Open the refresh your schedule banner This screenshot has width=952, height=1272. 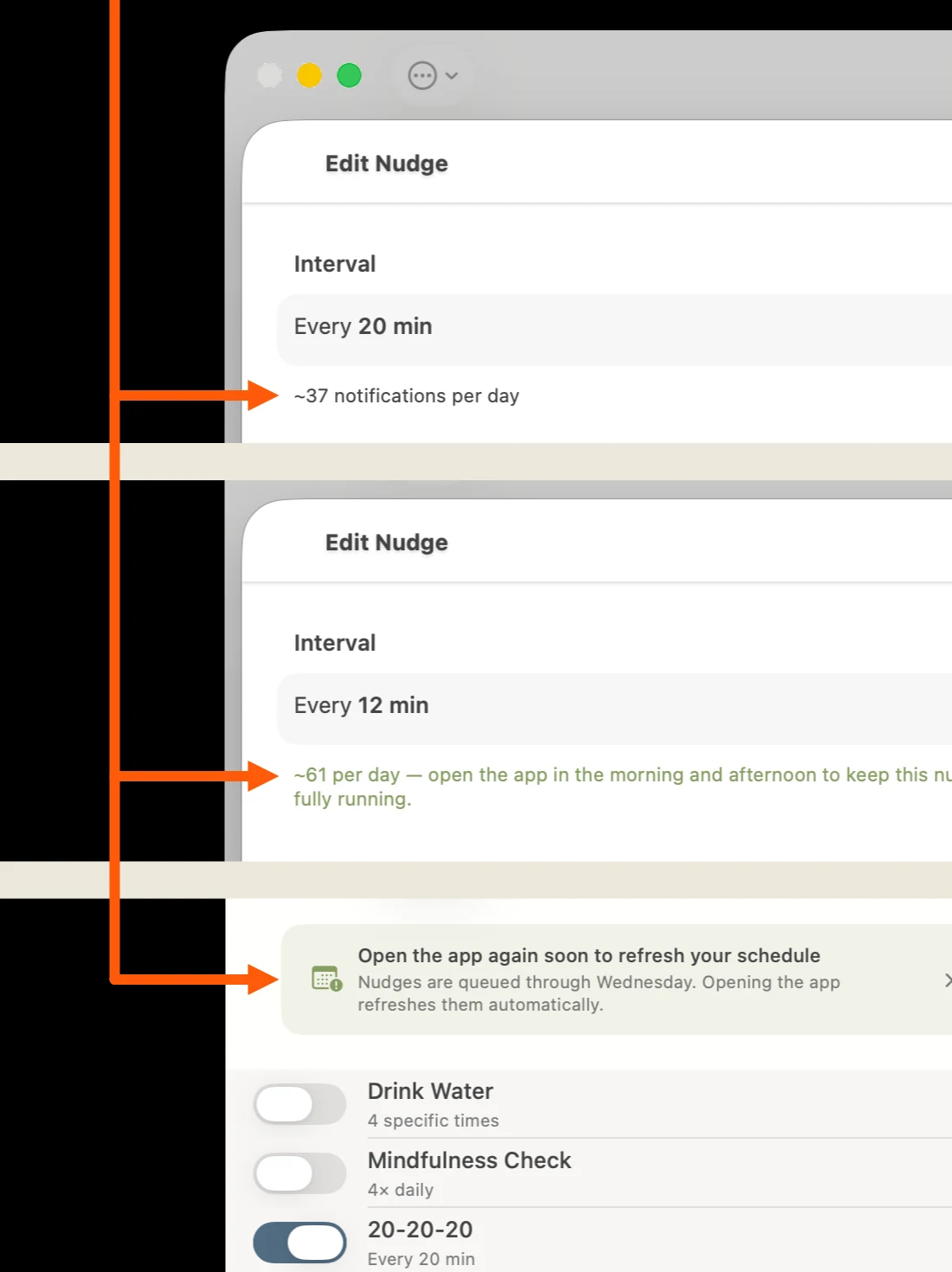pyautogui.click(x=616, y=980)
